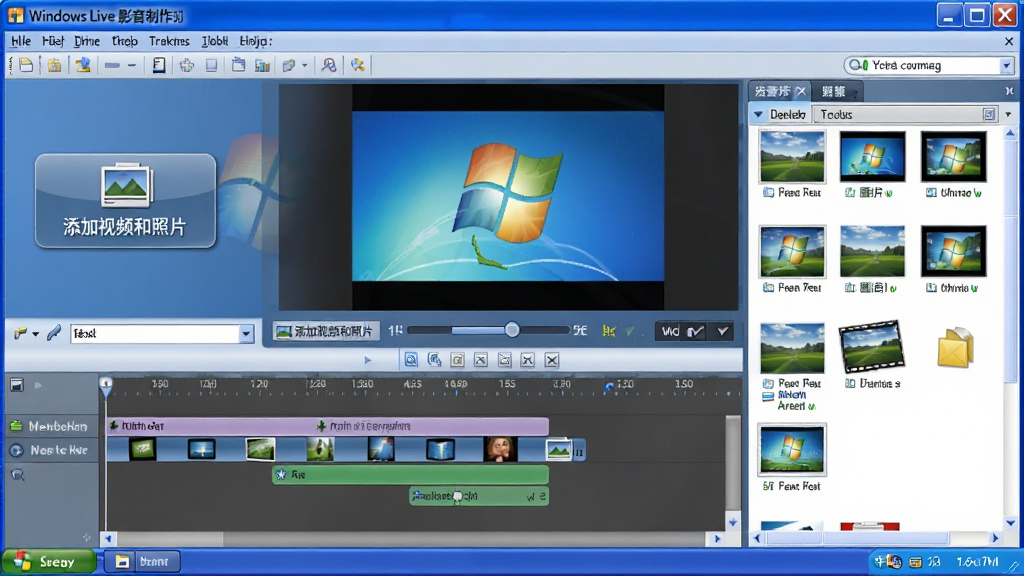Image resolution: width=1024 pixels, height=576 pixels.
Task: Switch to the second right-panel tab
Action: pyautogui.click(x=833, y=91)
